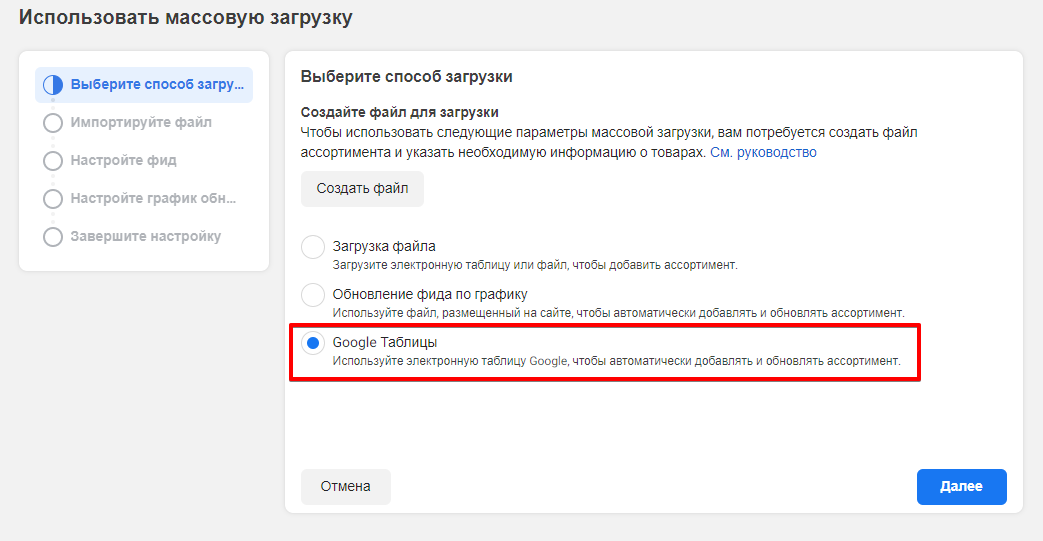Open the 'Выберите способ загру…' step label

[156, 84]
